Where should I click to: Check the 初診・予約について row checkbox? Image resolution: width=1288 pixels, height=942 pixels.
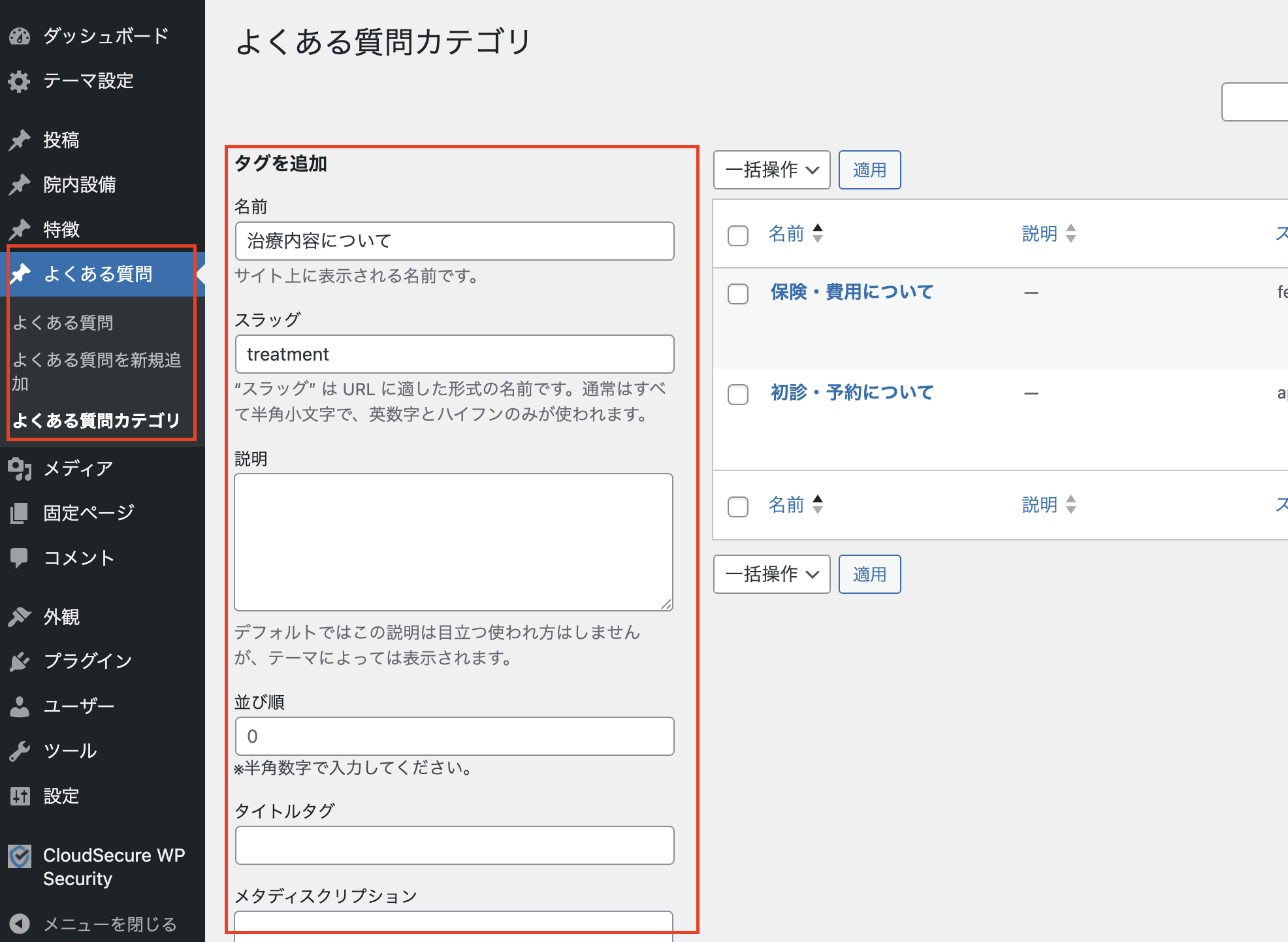point(738,394)
